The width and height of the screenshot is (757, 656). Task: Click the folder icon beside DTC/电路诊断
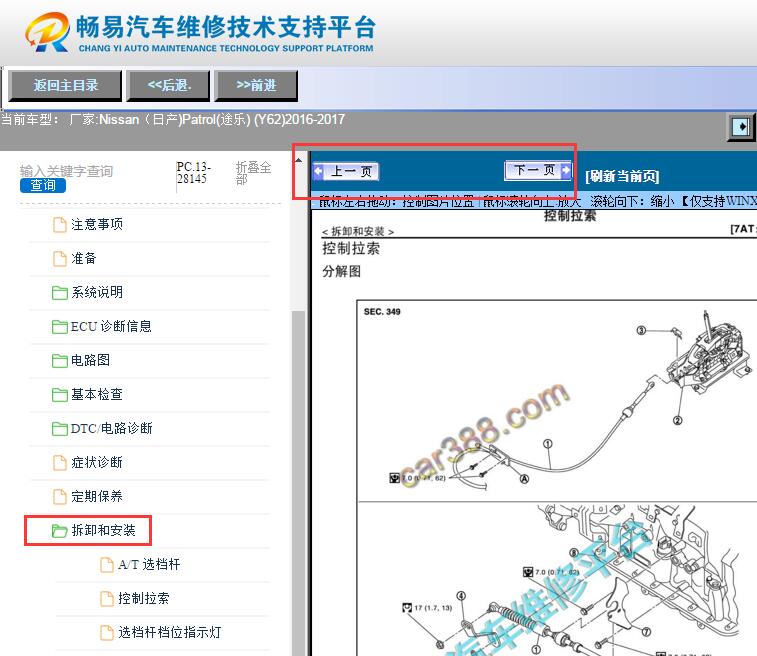pyautogui.click(x=59, y=429)
